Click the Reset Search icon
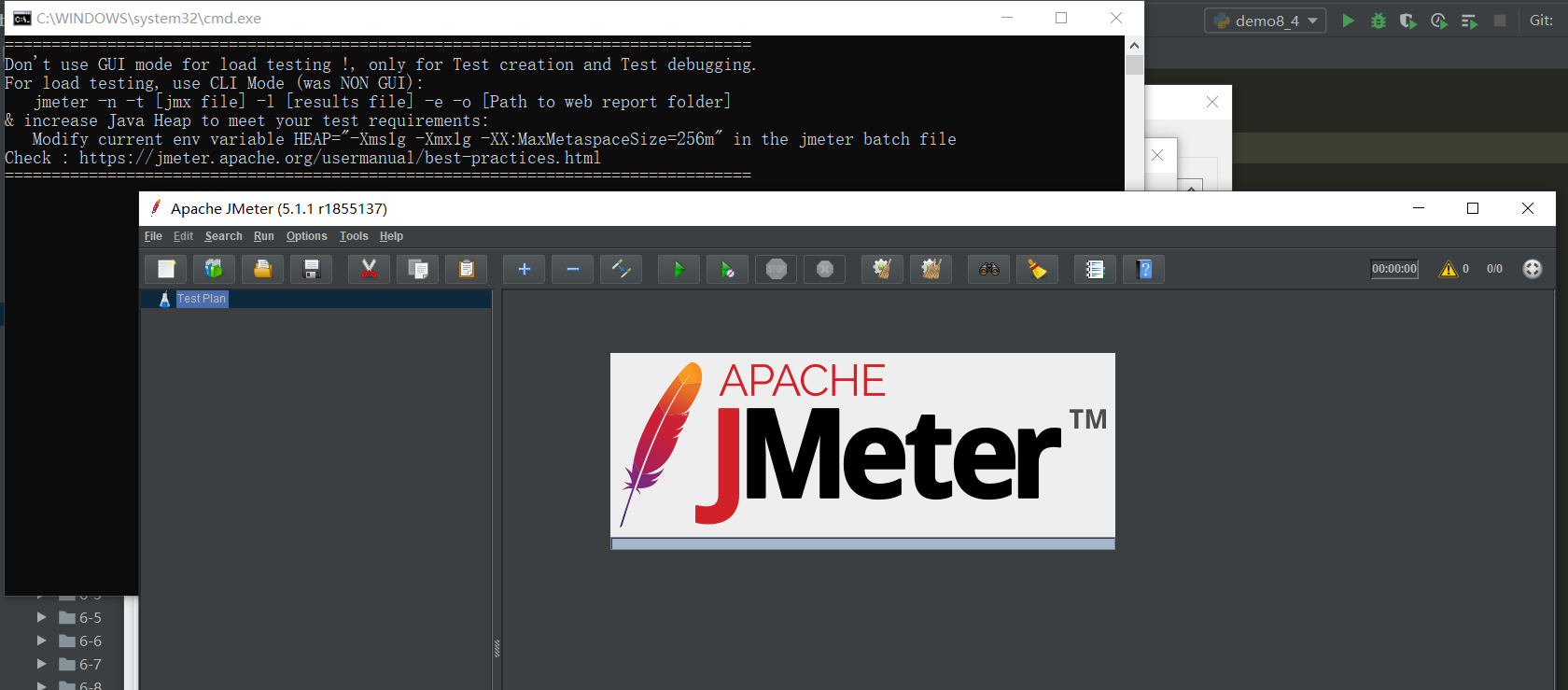The image size is (1568, 690). [x=1038, y=269]
